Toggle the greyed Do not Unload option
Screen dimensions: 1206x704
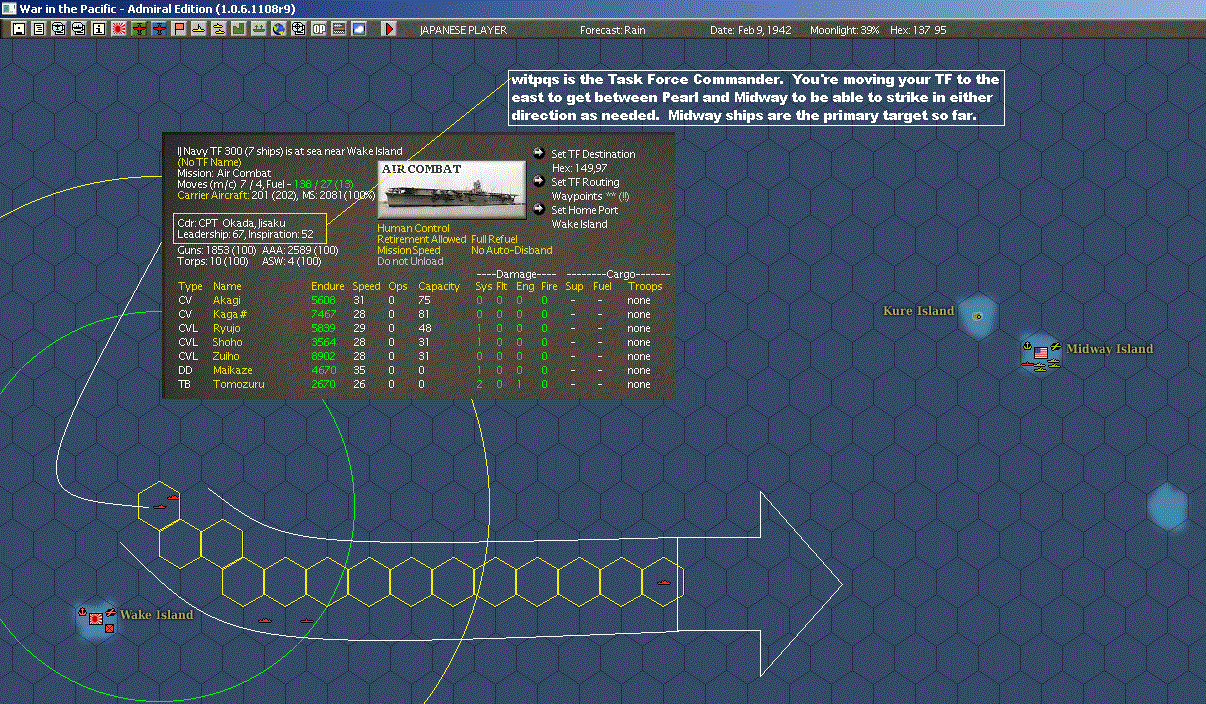tap(410, 261)
